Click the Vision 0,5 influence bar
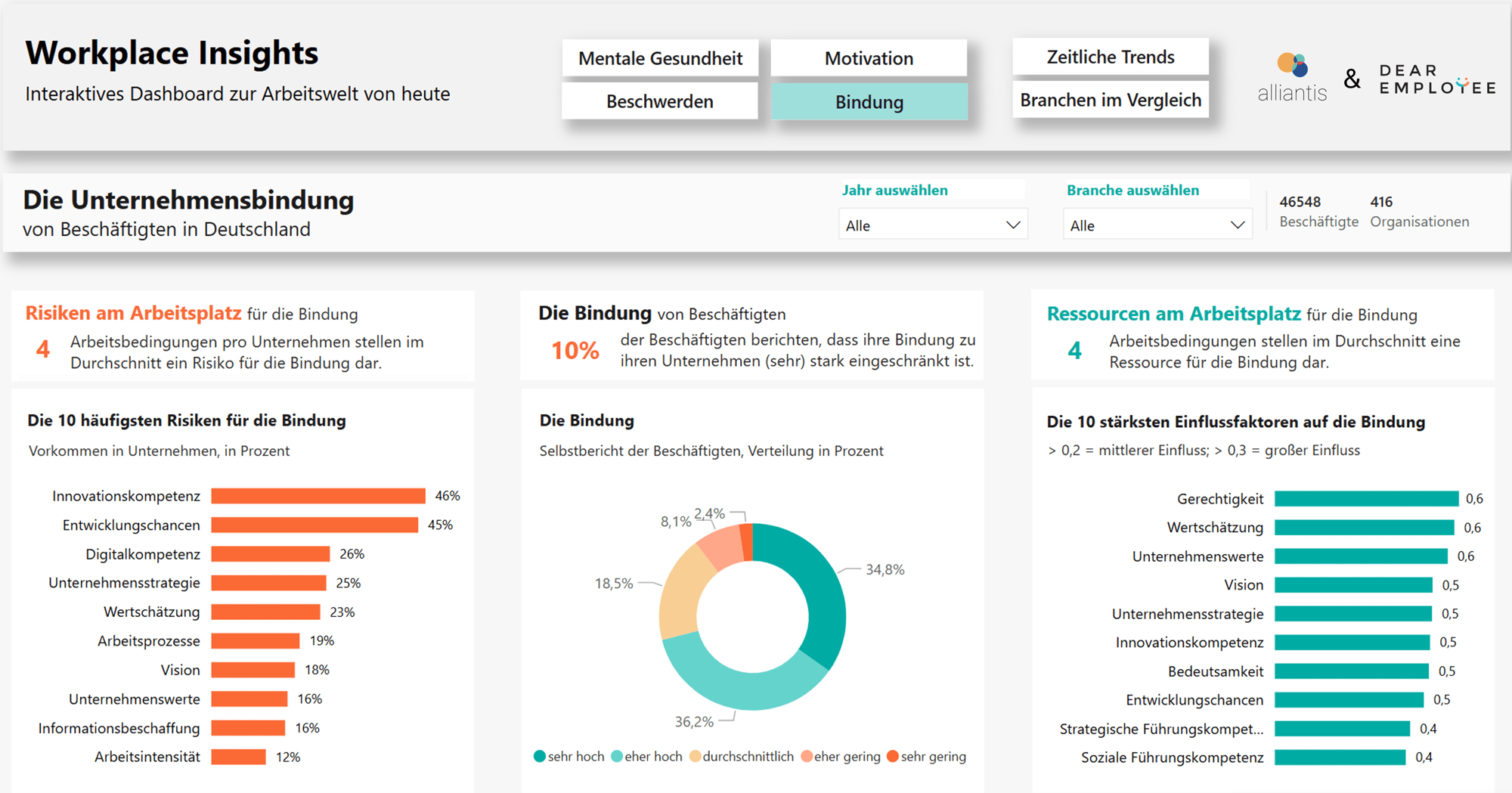The height and width of the screenshot is (793, 1512). point(1354,585)
